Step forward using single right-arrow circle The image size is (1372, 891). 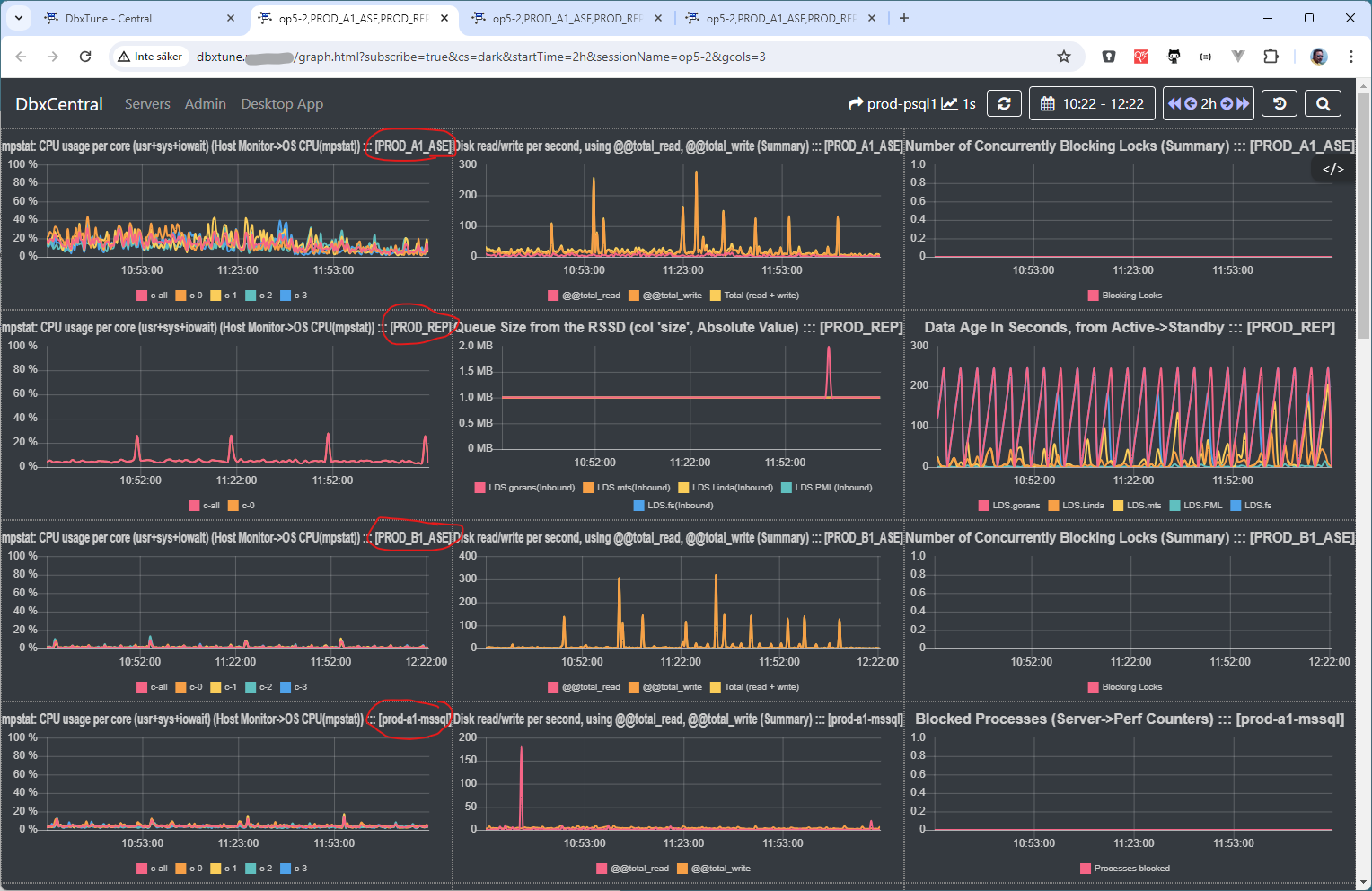[1227, 104]
